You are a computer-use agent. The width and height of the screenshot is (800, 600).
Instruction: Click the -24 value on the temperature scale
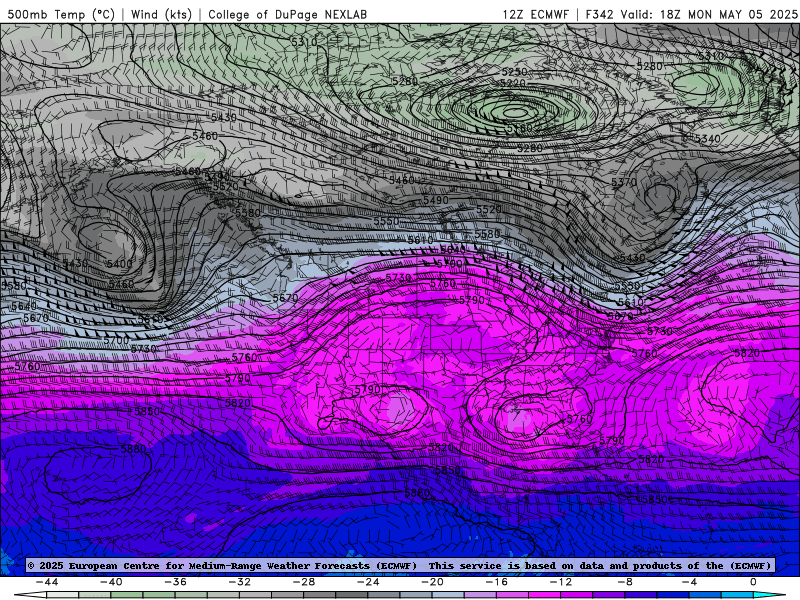tap(368, 582)
